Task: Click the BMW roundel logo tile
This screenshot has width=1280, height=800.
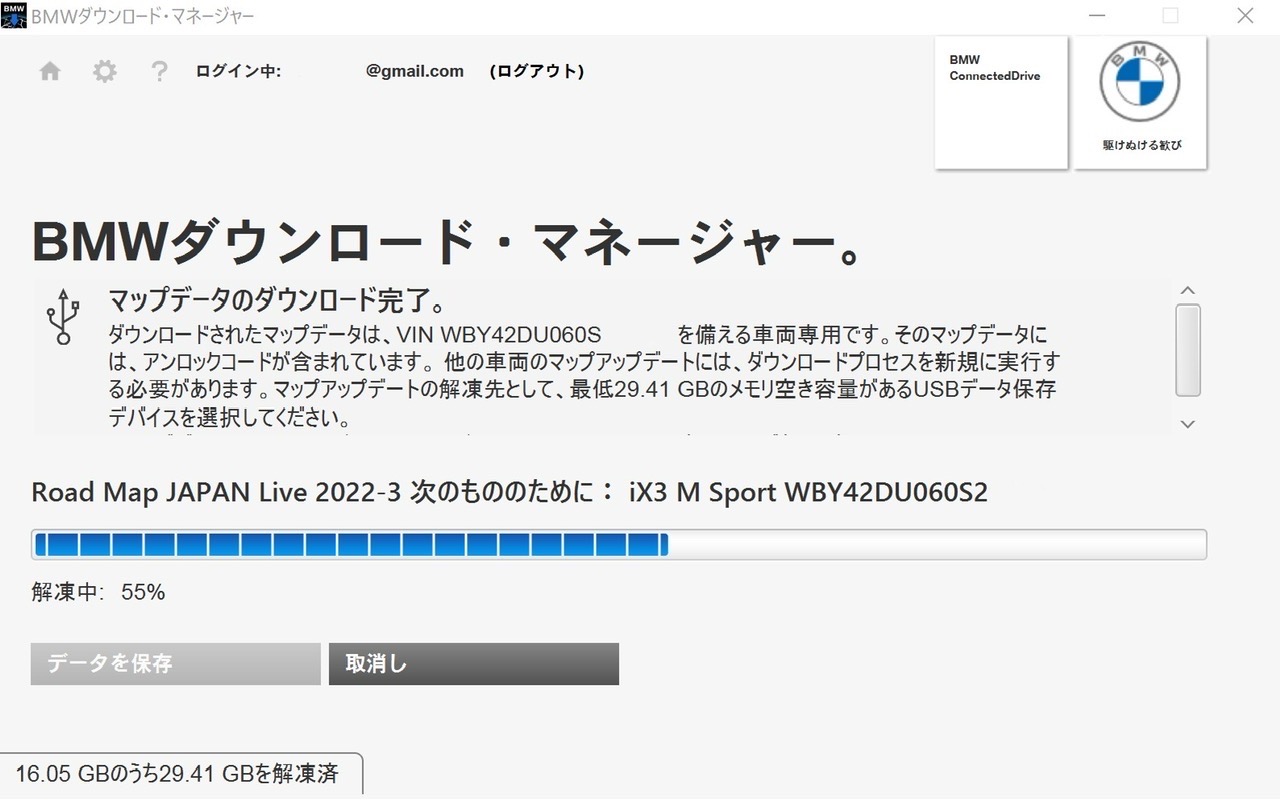Action: pyautogui.click(x=1140, y=103)
